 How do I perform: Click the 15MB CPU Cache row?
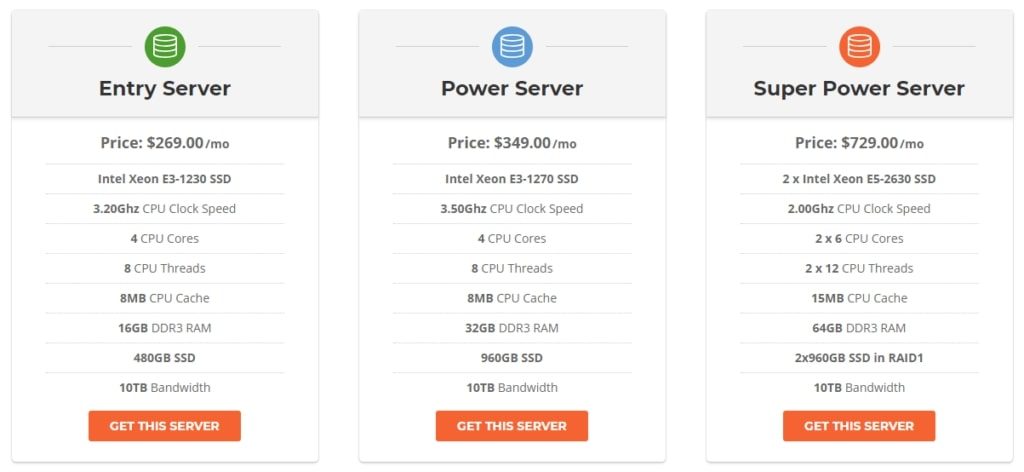(859, 298)
